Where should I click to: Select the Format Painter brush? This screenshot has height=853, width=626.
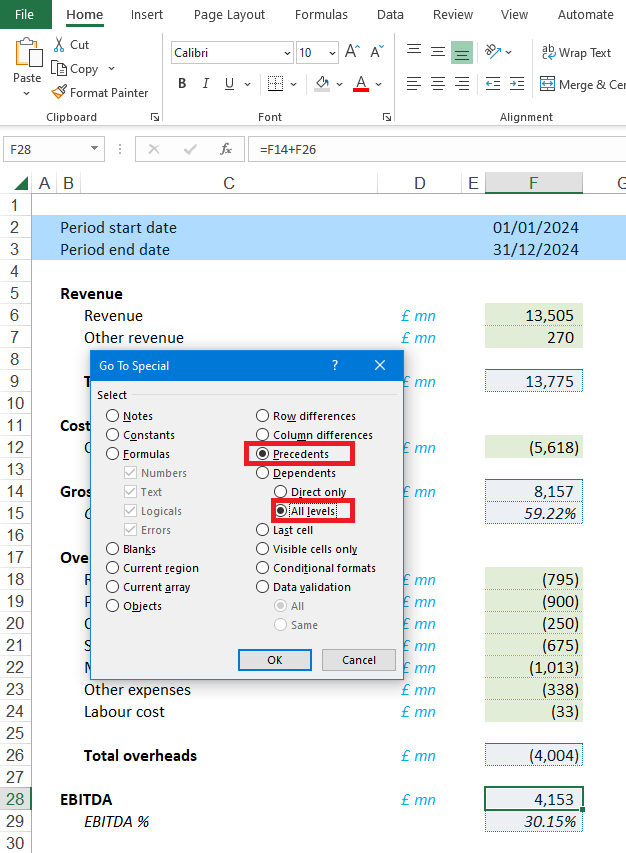[59, 93]
